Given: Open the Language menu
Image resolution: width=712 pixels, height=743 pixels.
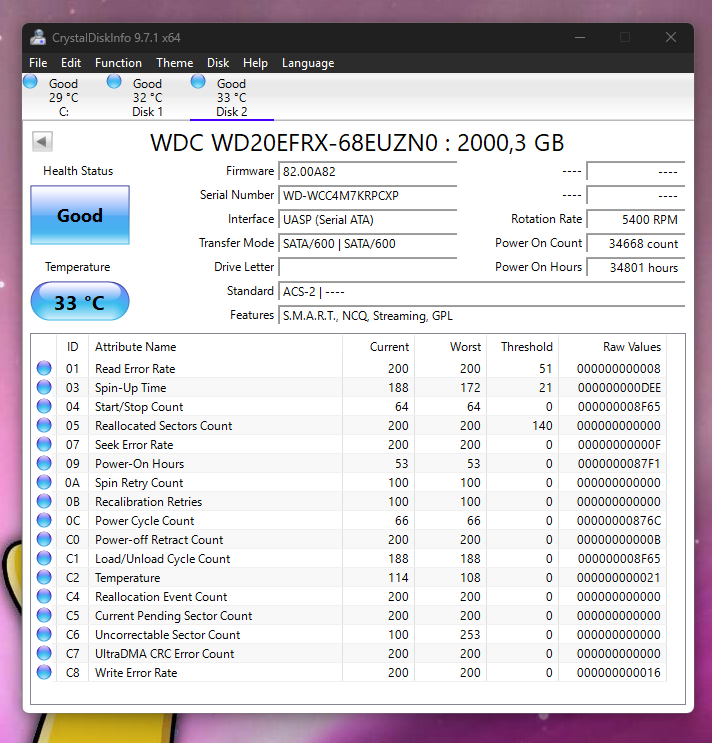Looking at the screenshot, I should (308, 63).
